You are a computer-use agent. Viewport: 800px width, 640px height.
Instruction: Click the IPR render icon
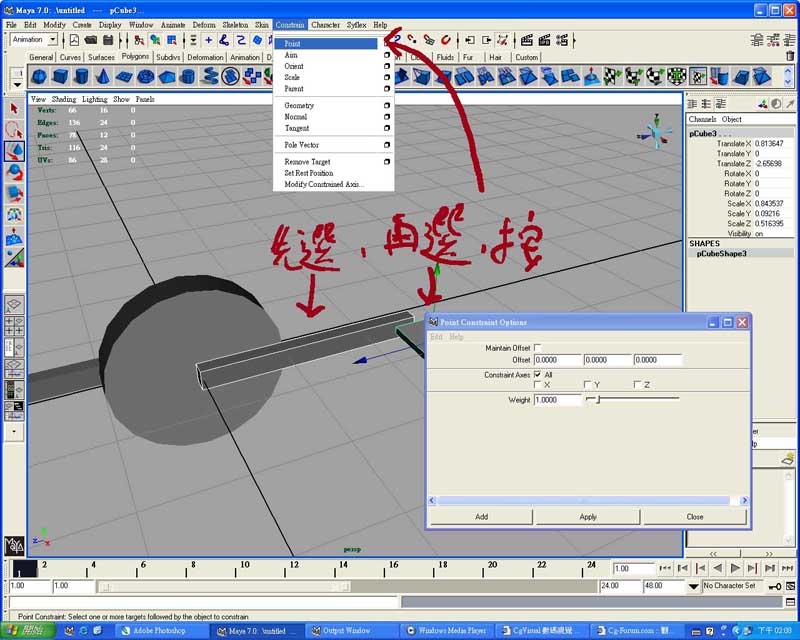click(x=544, y=40)
